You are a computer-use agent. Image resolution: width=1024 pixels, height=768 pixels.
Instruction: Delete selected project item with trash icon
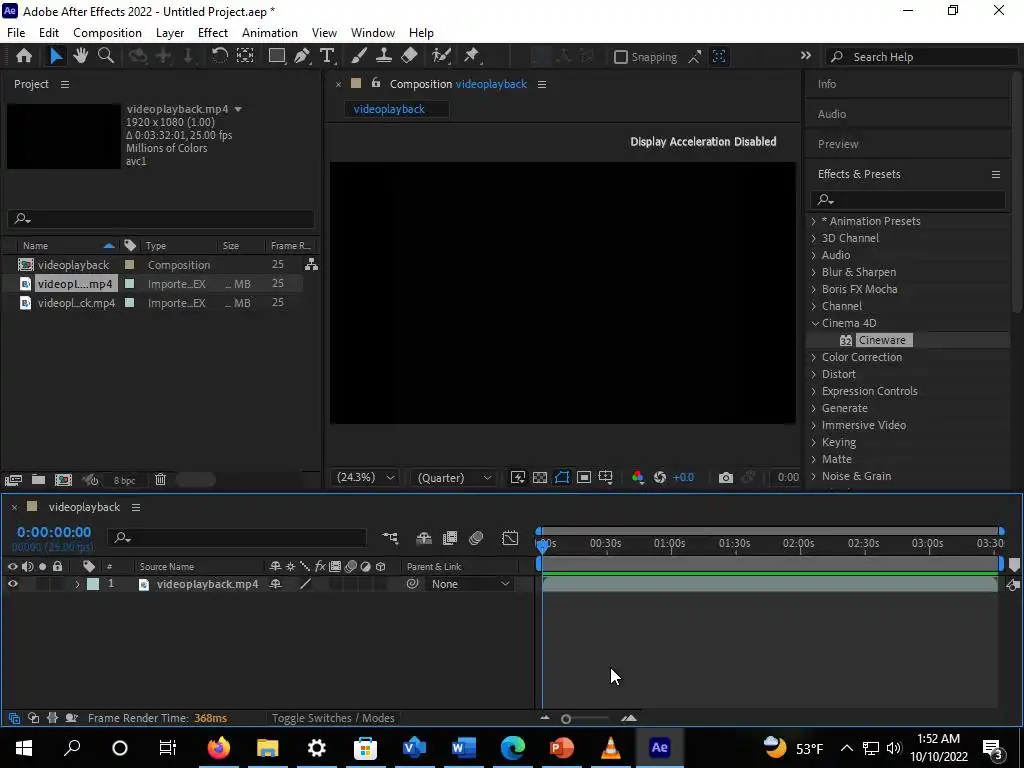click(x=160, y=480)
